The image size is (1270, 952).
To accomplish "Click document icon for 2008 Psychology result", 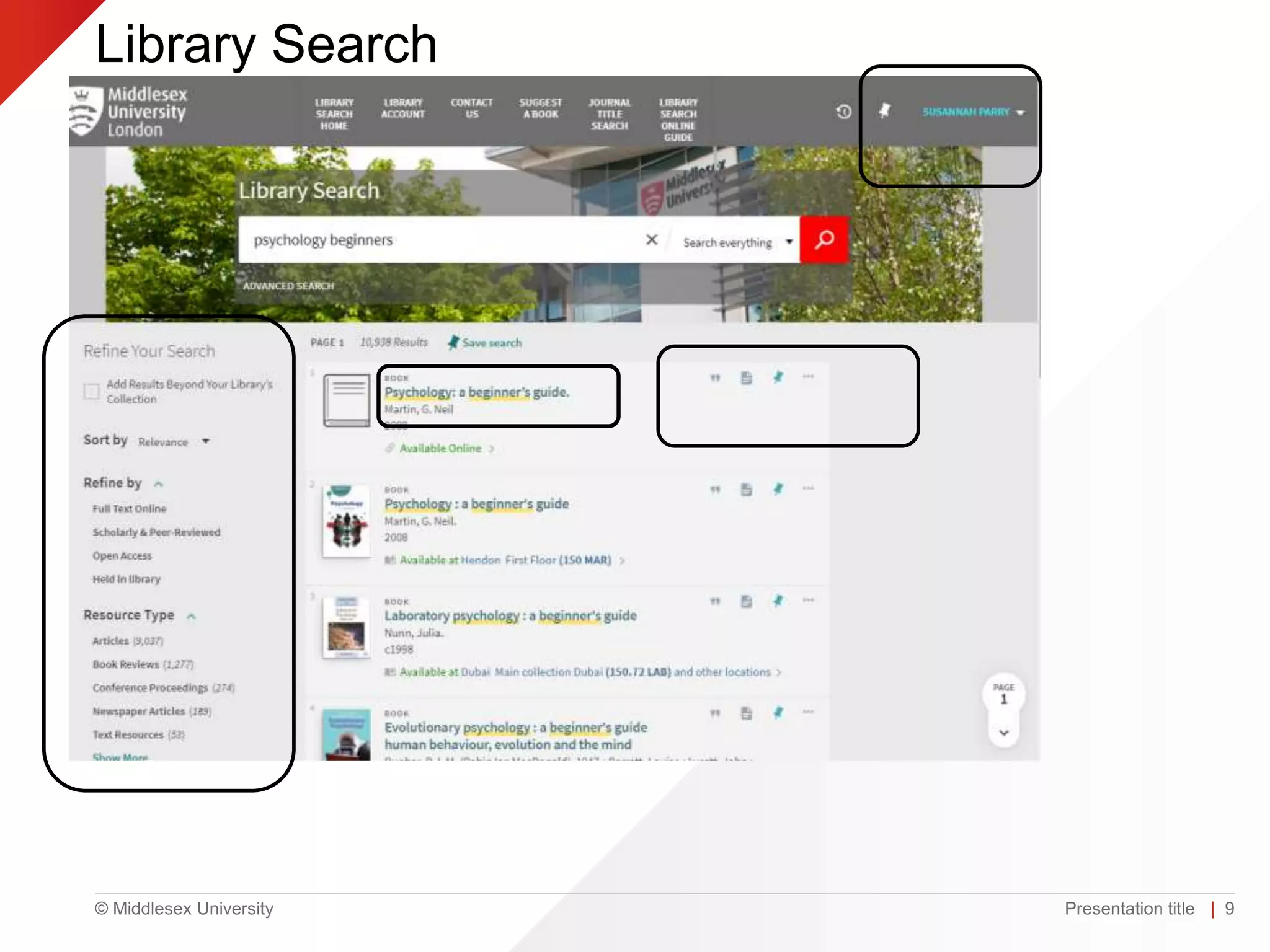I will pyautogui.click(x=747, y=490).
